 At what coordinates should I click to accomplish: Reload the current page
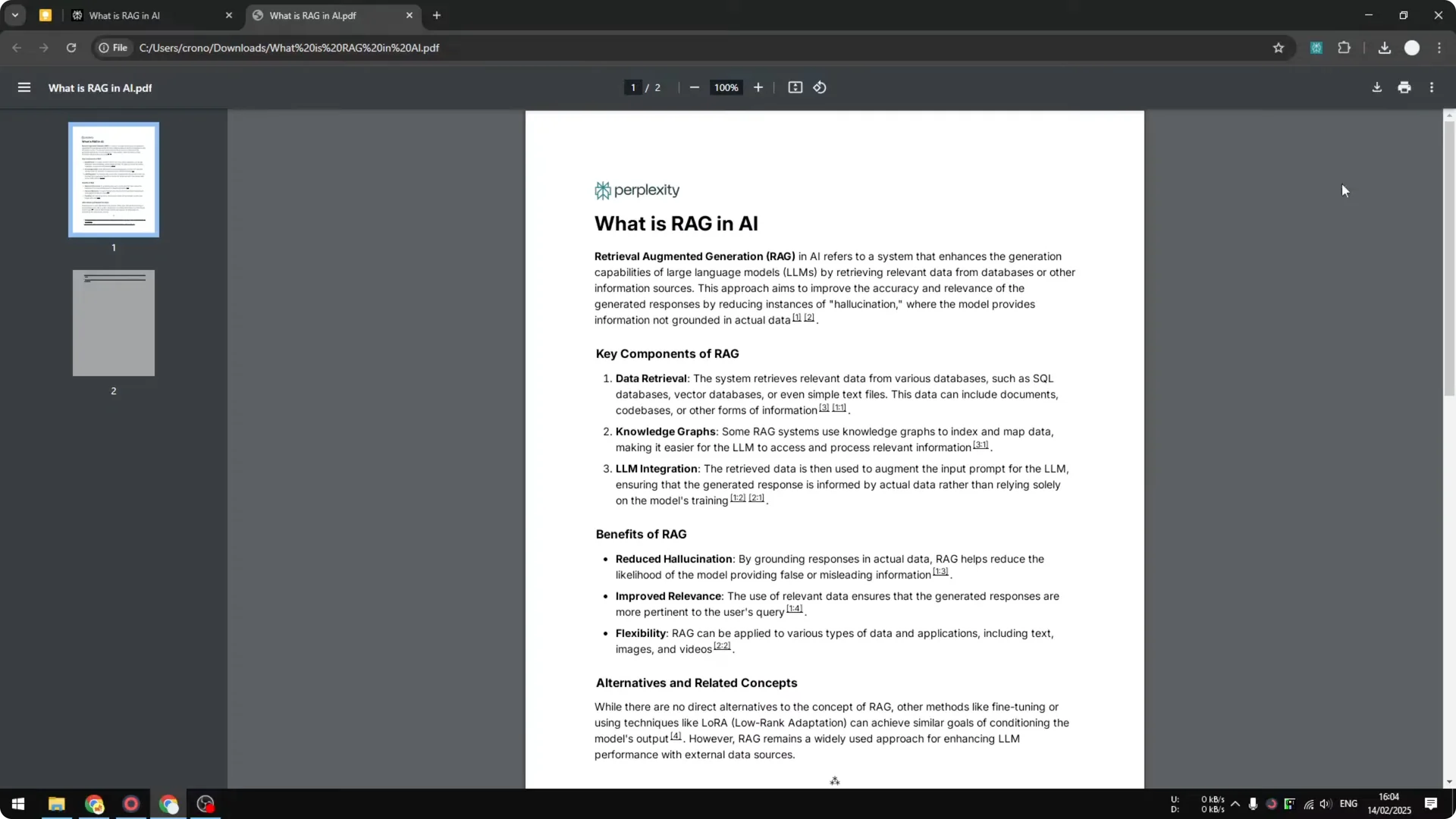[71, 47]
